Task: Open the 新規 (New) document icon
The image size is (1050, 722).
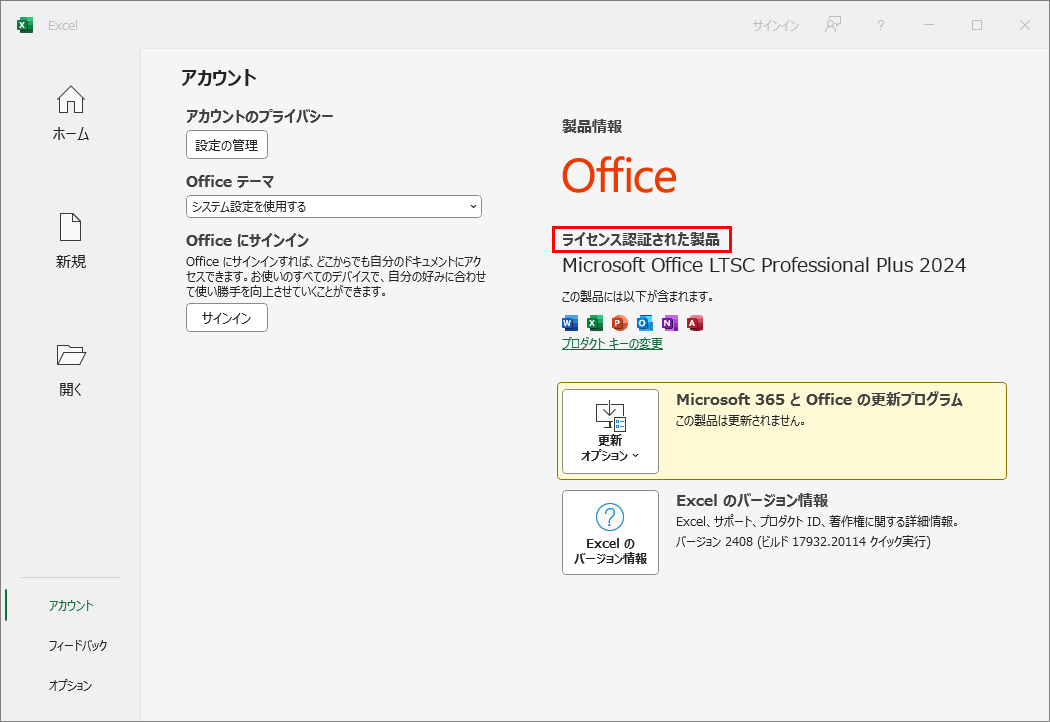Action: pyautogui.click(x=70, y=227)
